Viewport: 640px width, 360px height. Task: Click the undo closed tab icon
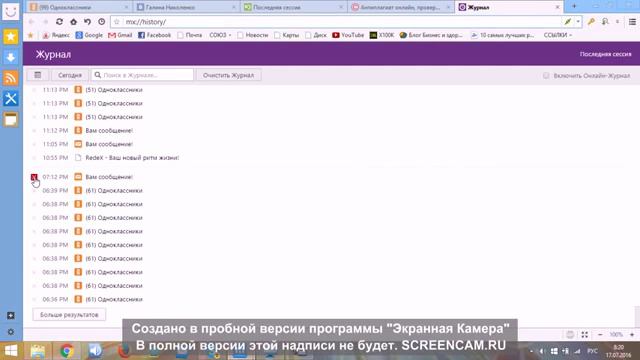[x=87, y=22]
